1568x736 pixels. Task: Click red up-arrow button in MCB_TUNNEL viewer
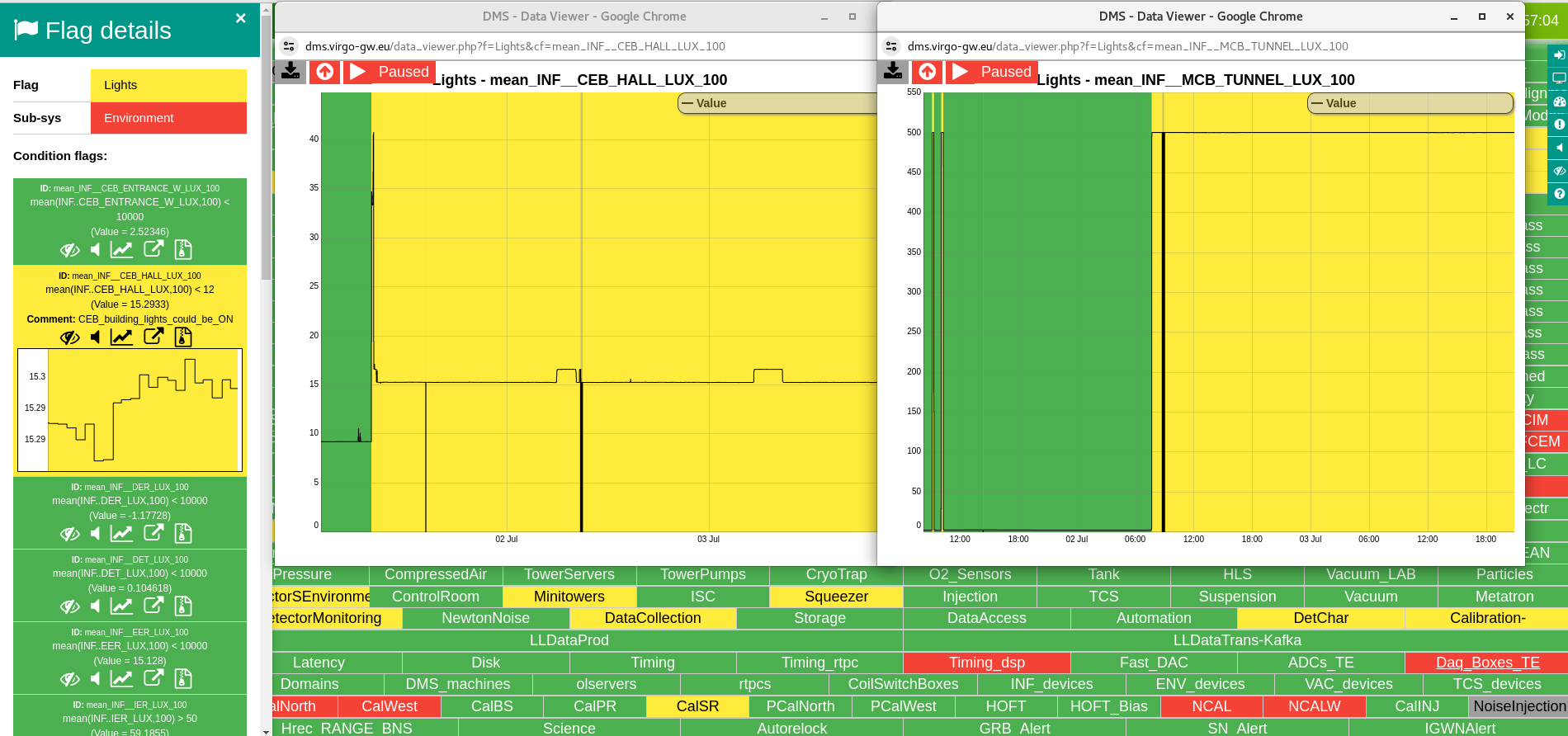point(928,72)
